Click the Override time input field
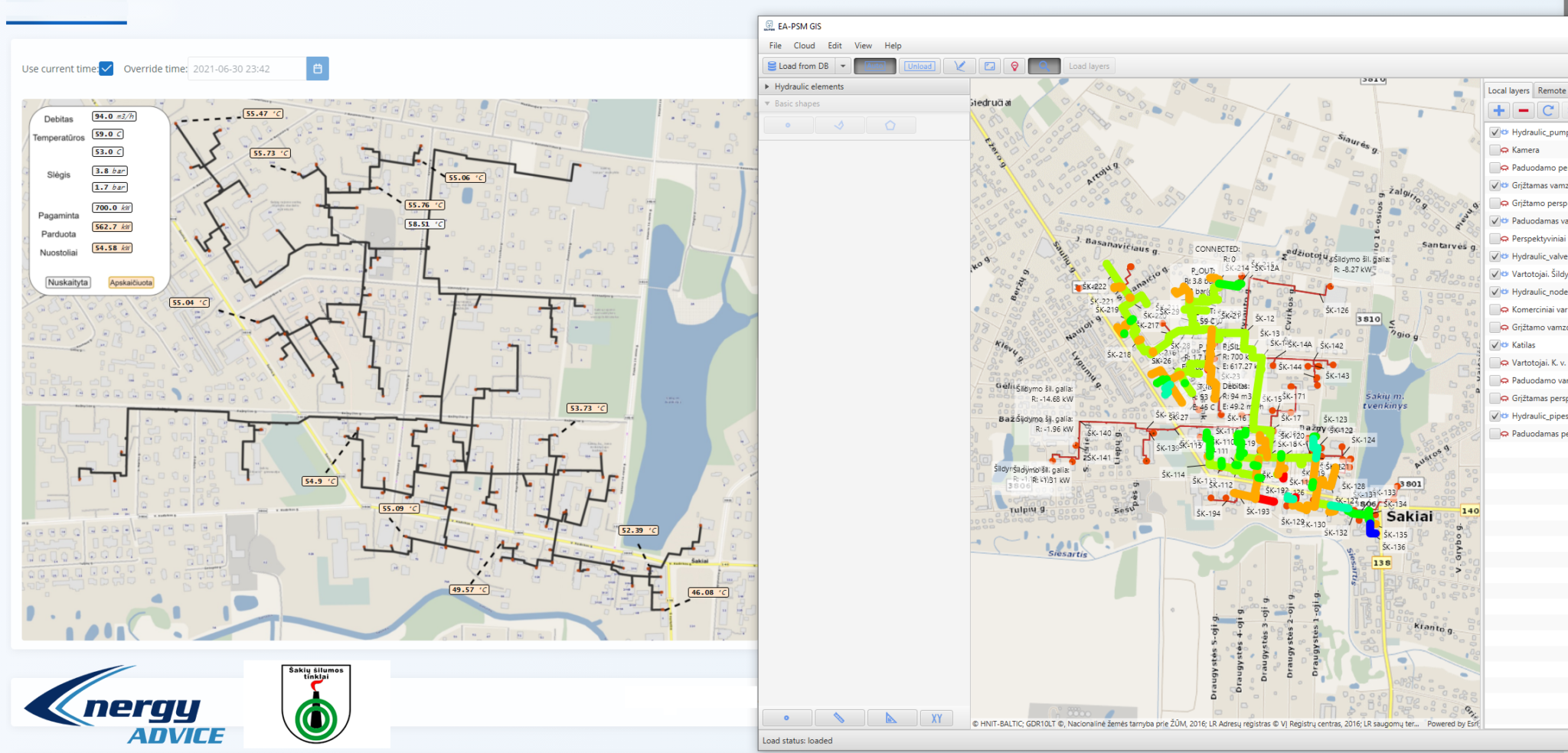Image resolution: width=1568 pixels, height=753 pixels. click(247, 69)
